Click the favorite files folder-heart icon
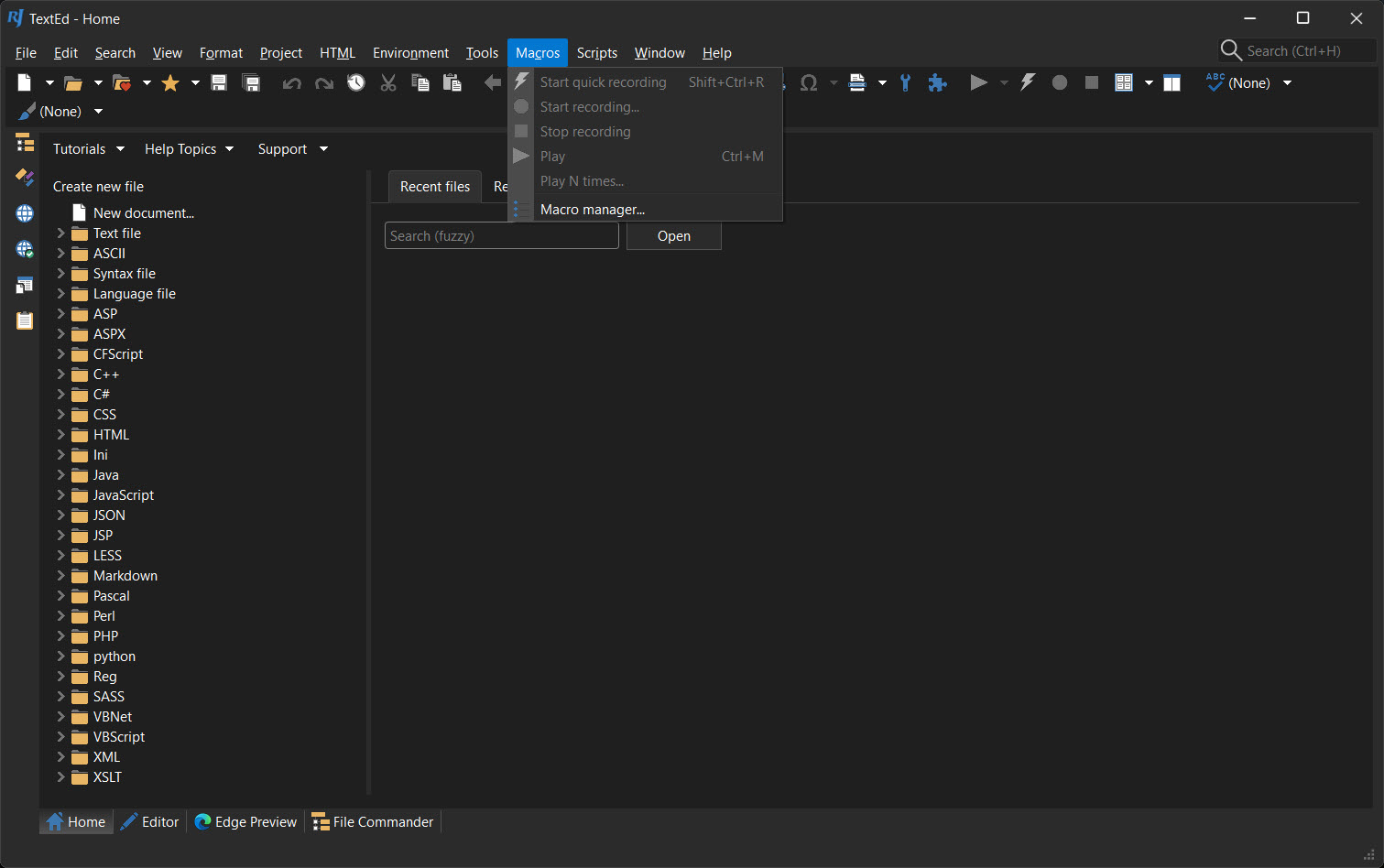1384x868 pixels. [x=122, y=82]
